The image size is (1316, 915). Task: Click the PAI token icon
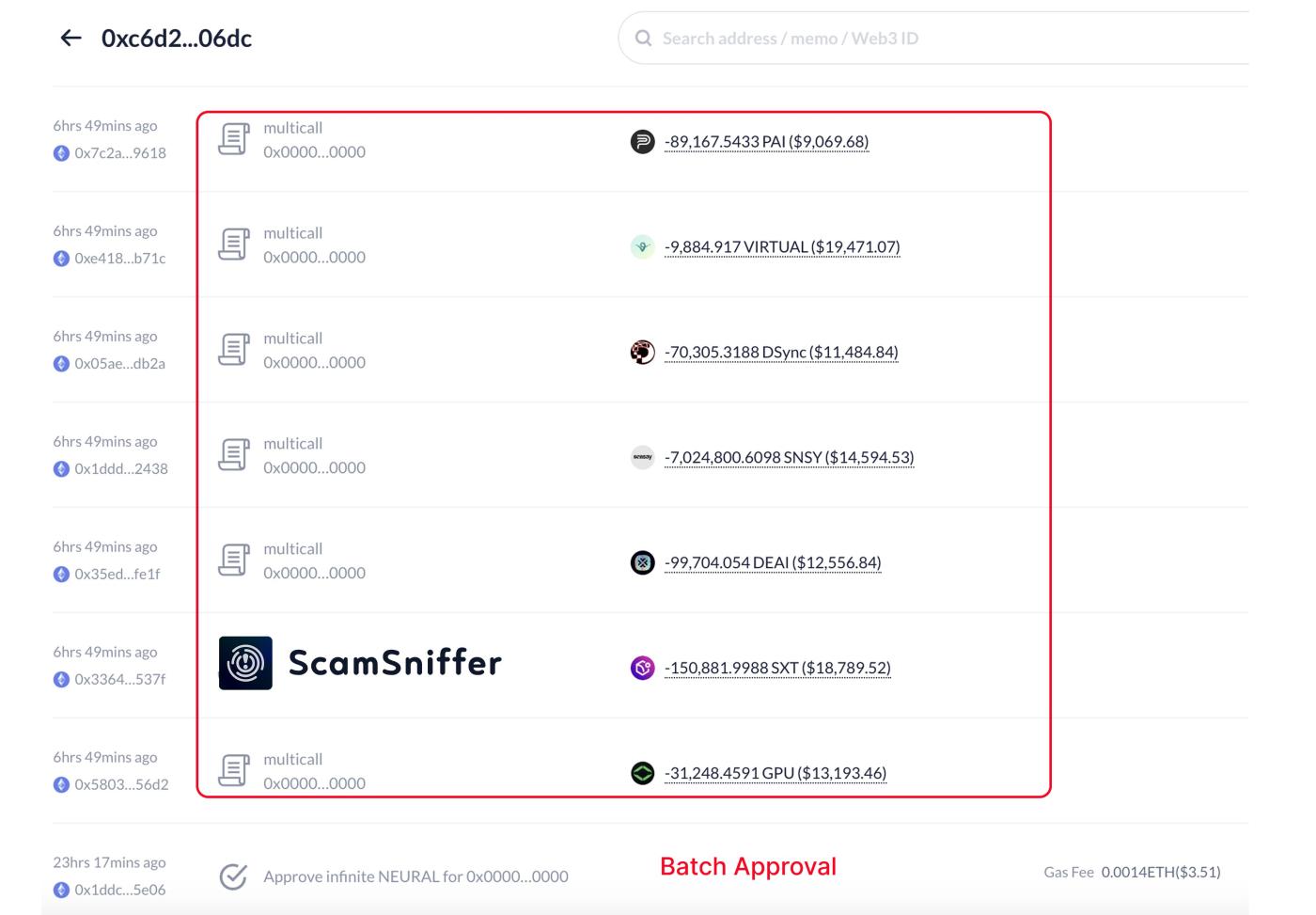coord(642,142)
